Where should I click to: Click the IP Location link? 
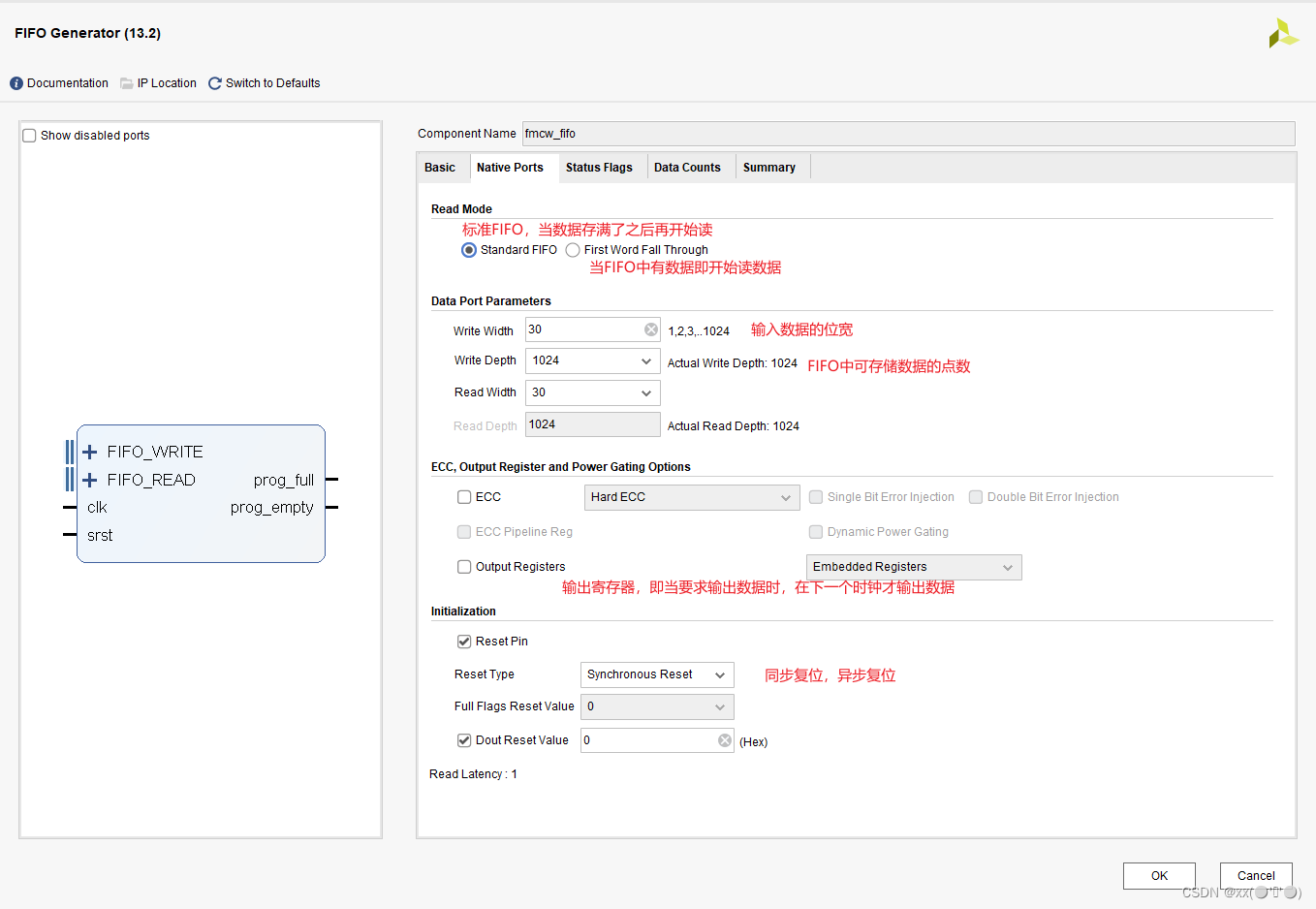(167, 83)
